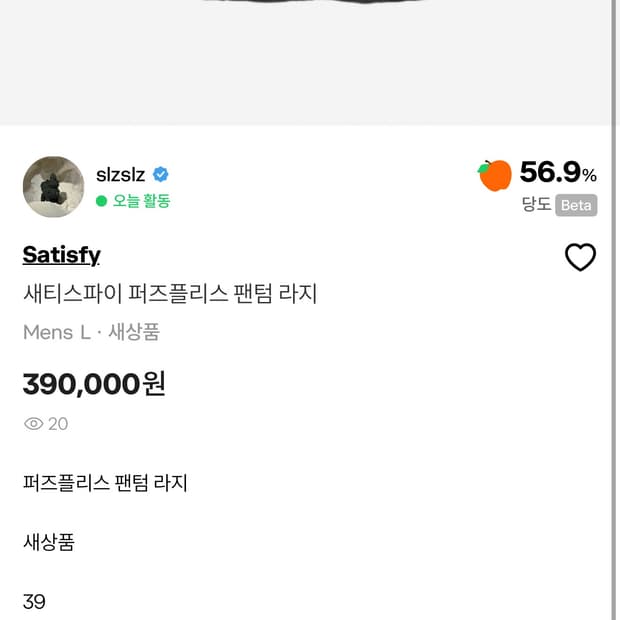Image resolution: width=620 pixels, height=620 pixels.
Task: Click the eye view-count icon
Action: click(x=33, y=424)
